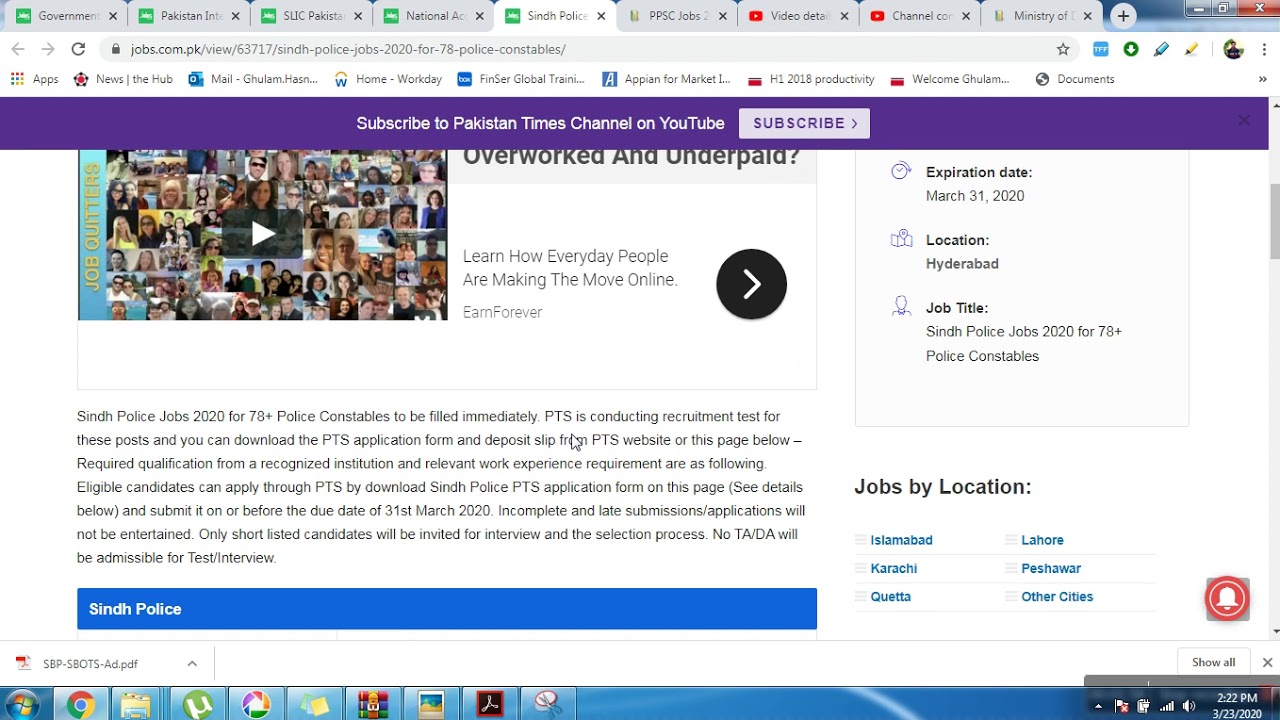Open the green download extension icon
This screenshot has width=1280, height=720.
1131,49
